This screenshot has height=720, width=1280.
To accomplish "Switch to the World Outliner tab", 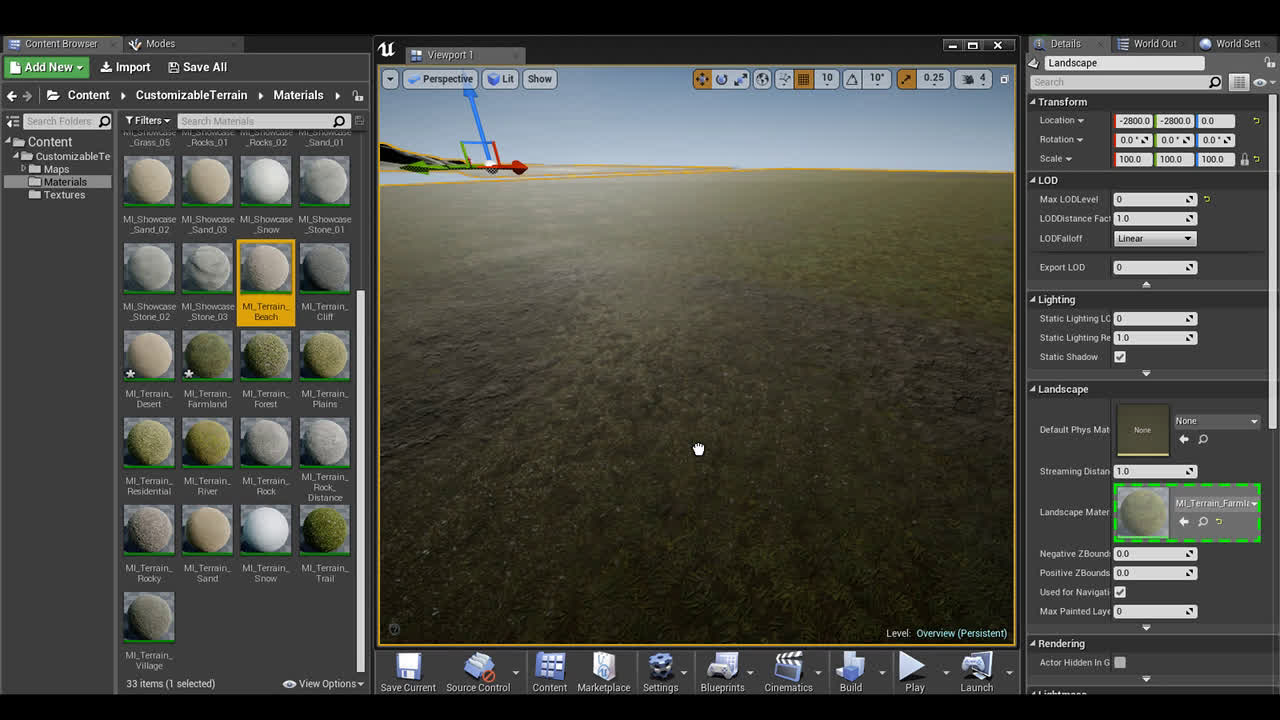I will point(1154,44).
